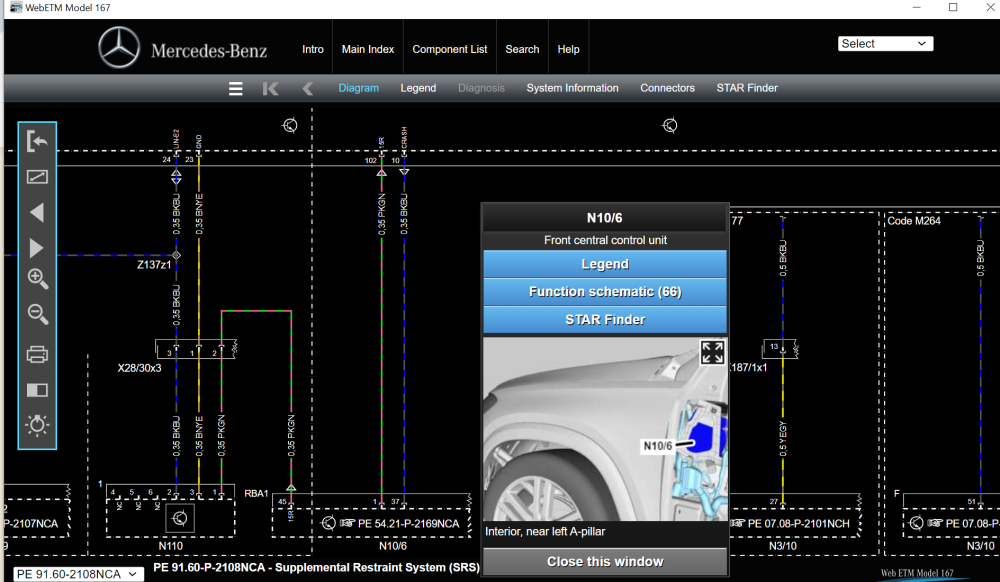Open the PE 91.60-2108NCA diagram dropdown
1000x582 pixels.
point(77,574)
